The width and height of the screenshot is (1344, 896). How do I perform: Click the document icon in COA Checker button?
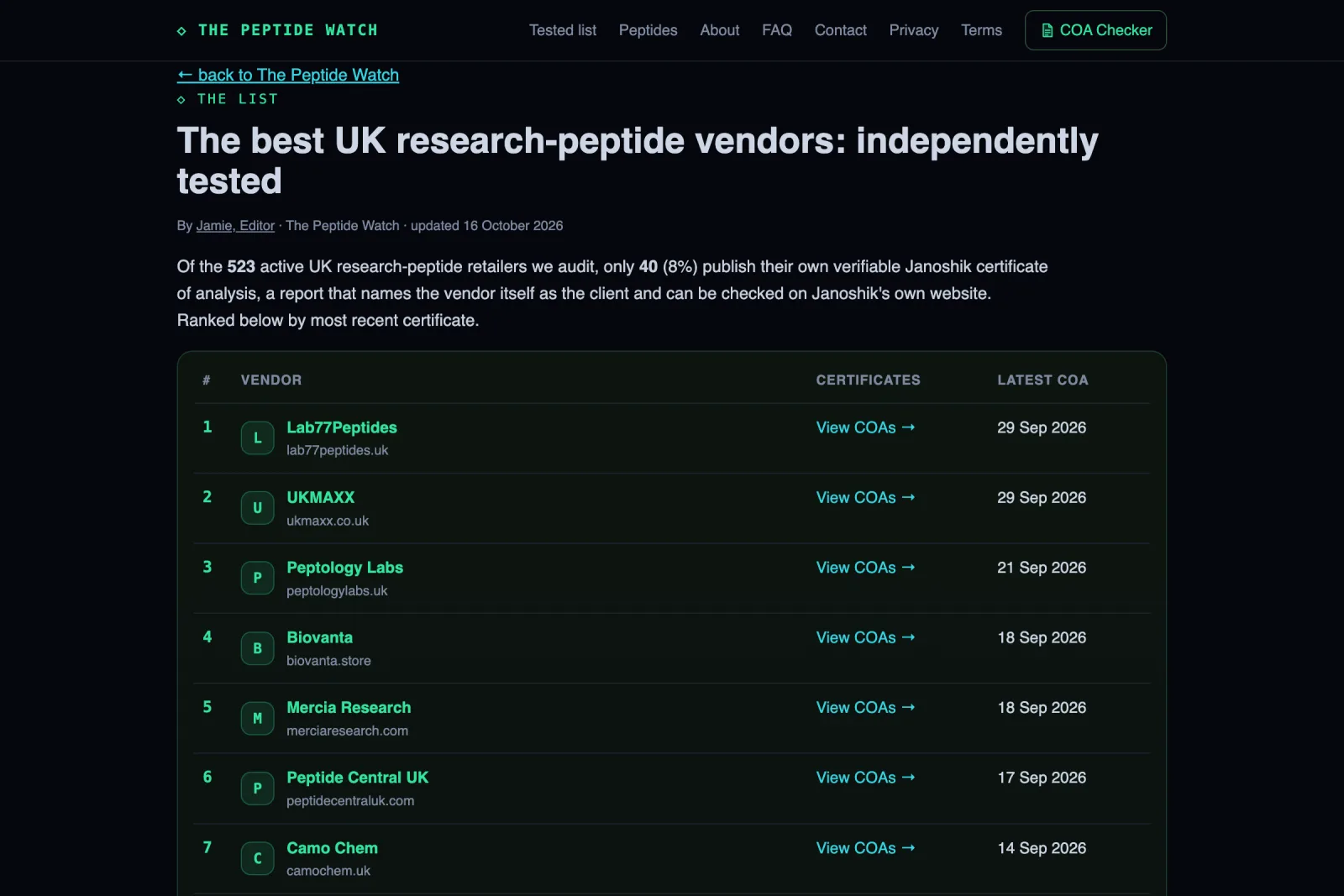coord(1047,30)
